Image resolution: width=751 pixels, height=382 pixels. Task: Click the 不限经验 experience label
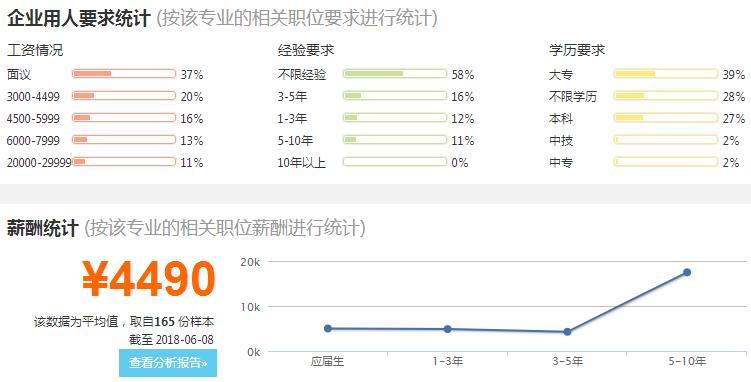pos(302,75)
